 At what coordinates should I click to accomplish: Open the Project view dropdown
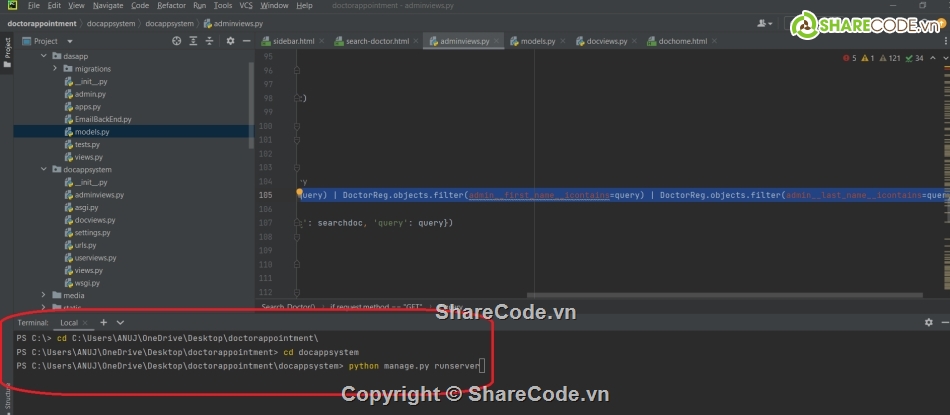(x=70, y=41)
